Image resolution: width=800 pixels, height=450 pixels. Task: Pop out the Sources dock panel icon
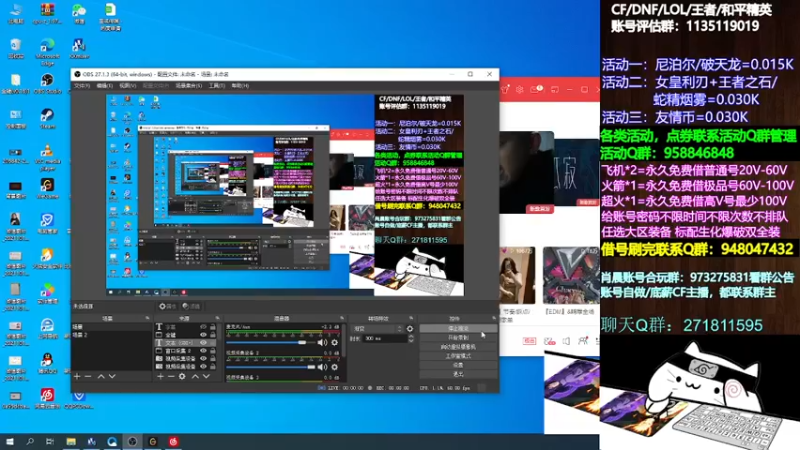pyautogui.click(x=217, y=318)
